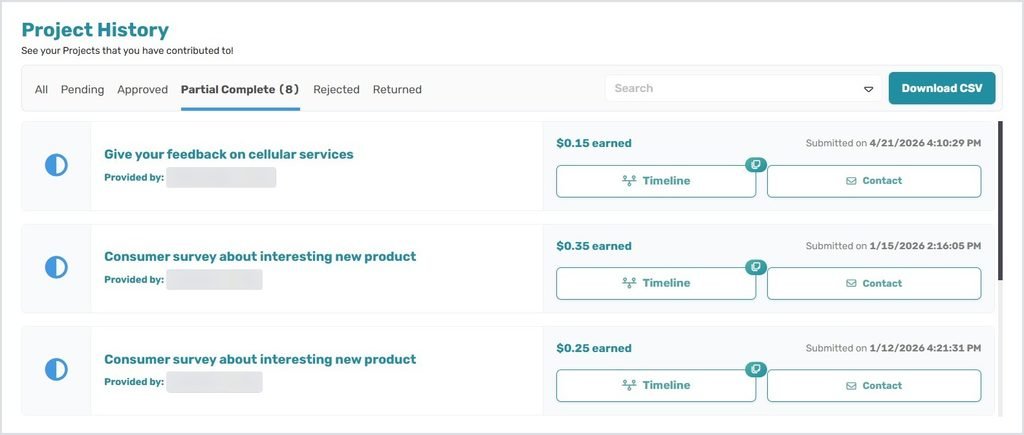
Task: Click half-circle status icon for $0.35 survey
Action: pos(56,267)
